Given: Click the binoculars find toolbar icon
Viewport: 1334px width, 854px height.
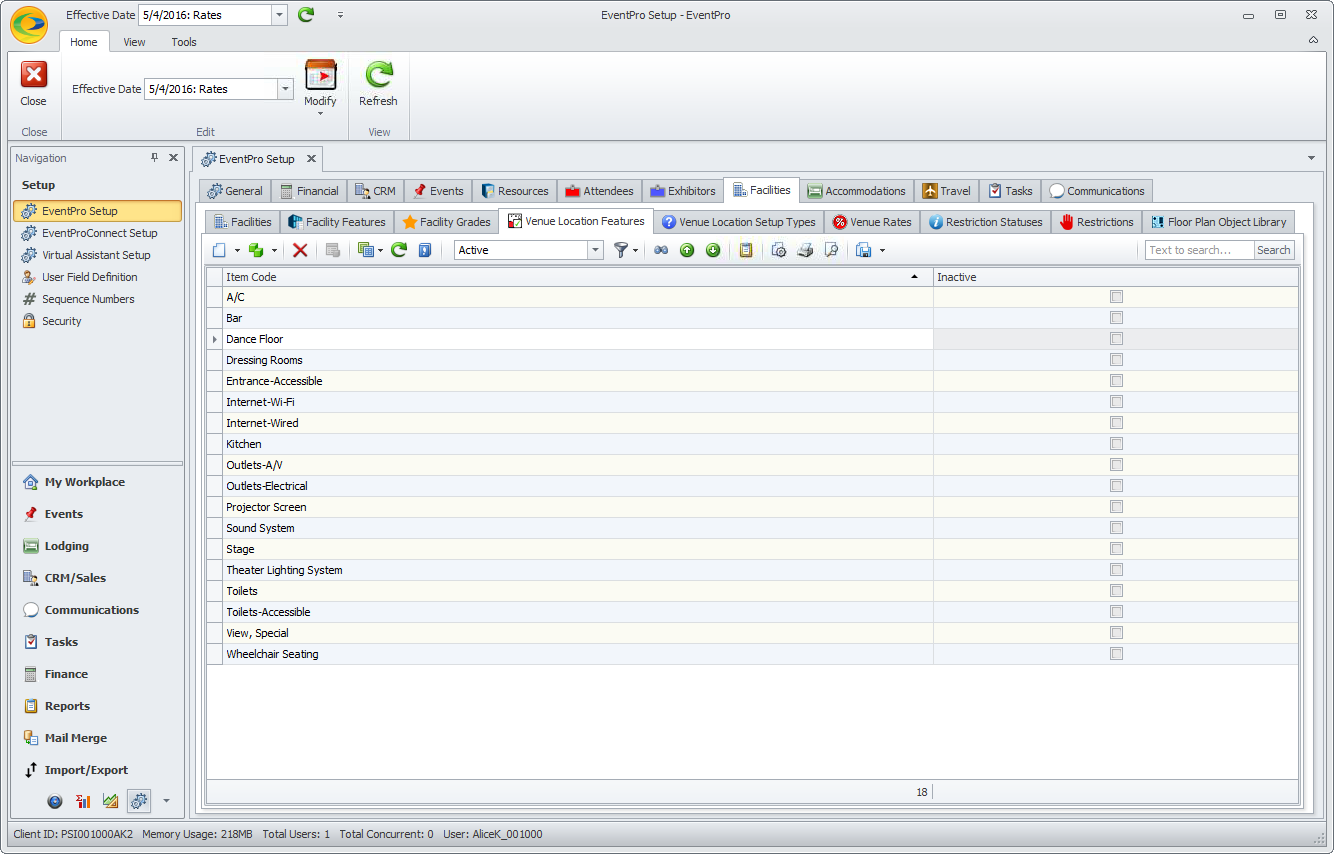Looking at the screenshot, I should [661, 250].
